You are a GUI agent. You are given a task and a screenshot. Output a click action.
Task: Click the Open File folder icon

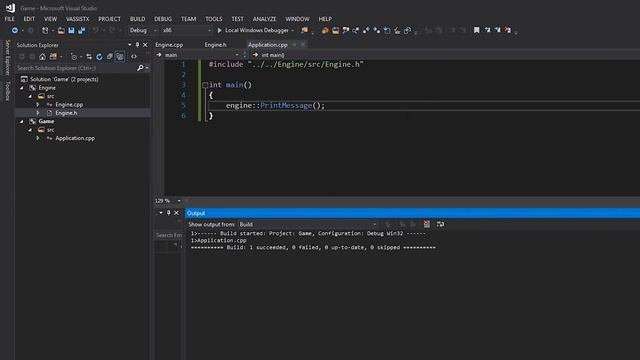pos(61,30)
